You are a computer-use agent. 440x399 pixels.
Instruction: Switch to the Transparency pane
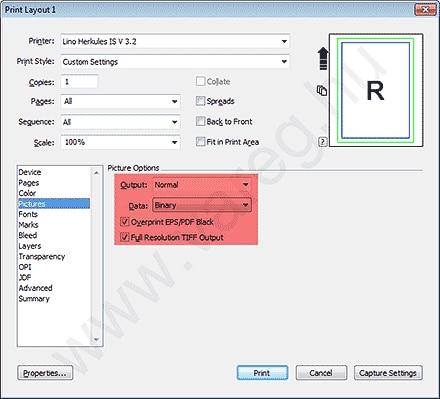click(54, 256)
